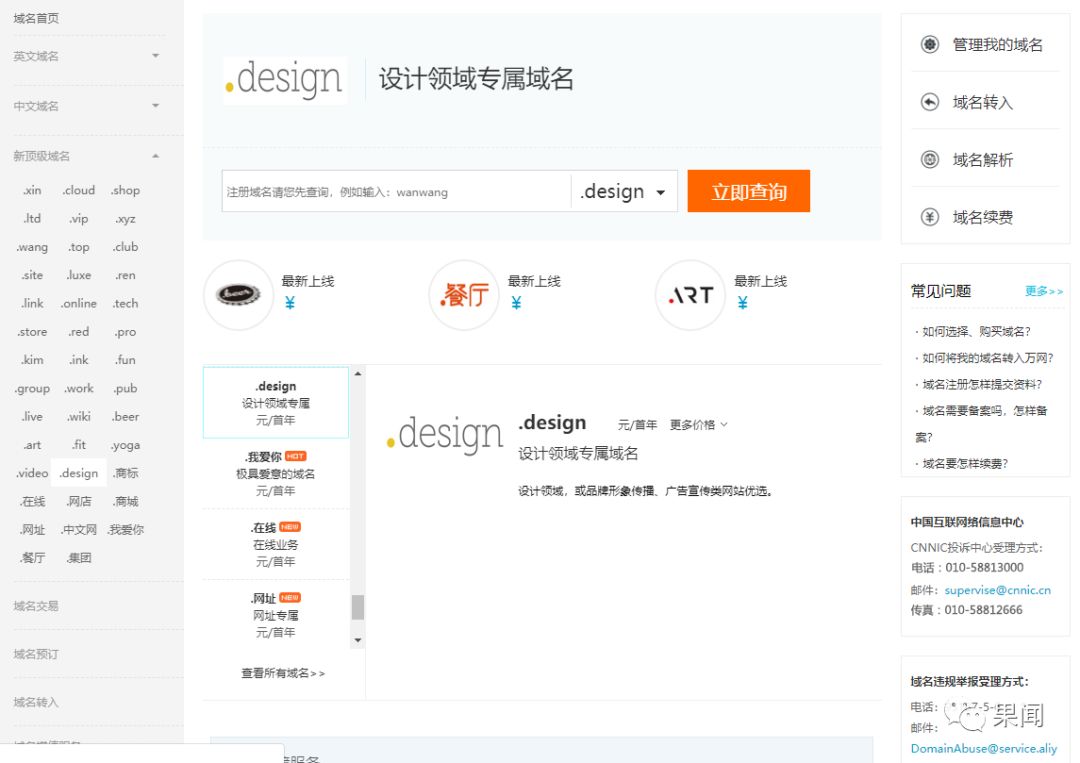Open the .beer bottle cap logo
Viewport: 1080px width, 763px height.
click(x=238, y=295)
